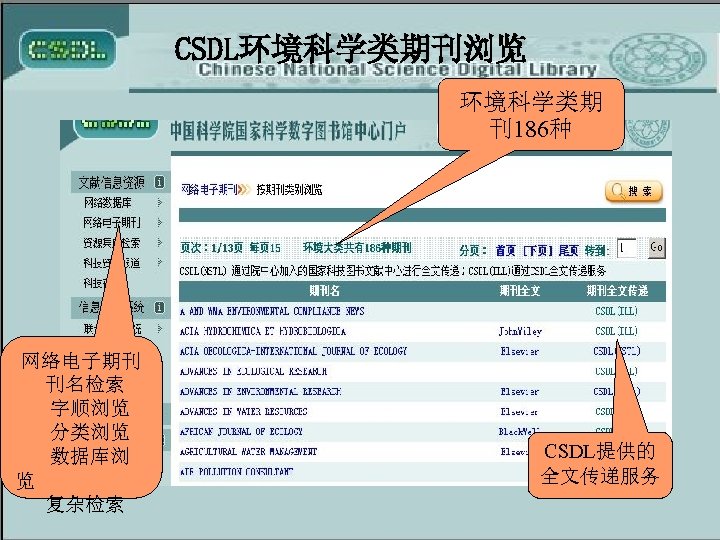This screenshot has width=720, height=540.
Task: Click the 搜索 search button
Action: (634, 191)
